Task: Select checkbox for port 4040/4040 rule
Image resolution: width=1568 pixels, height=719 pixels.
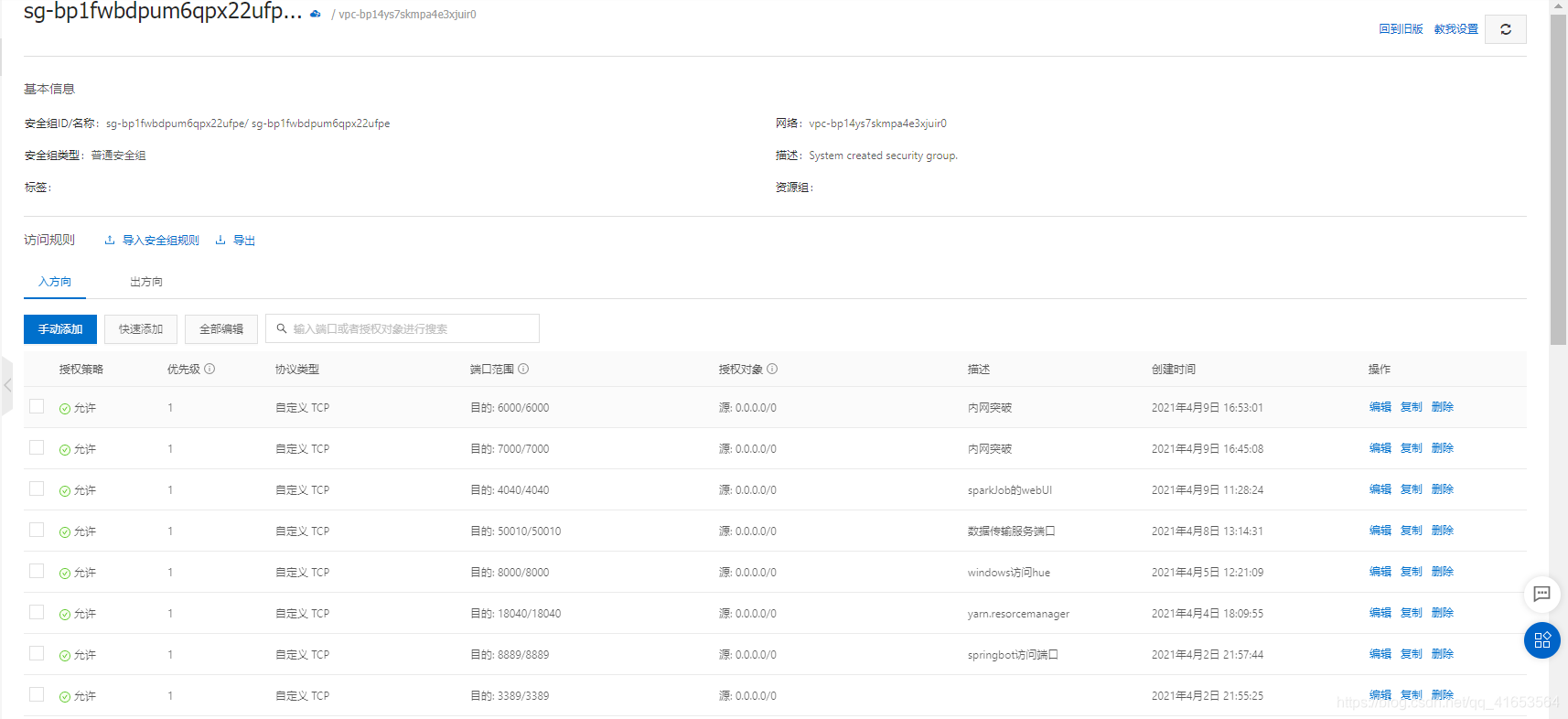Action: (x=37, y=488)
